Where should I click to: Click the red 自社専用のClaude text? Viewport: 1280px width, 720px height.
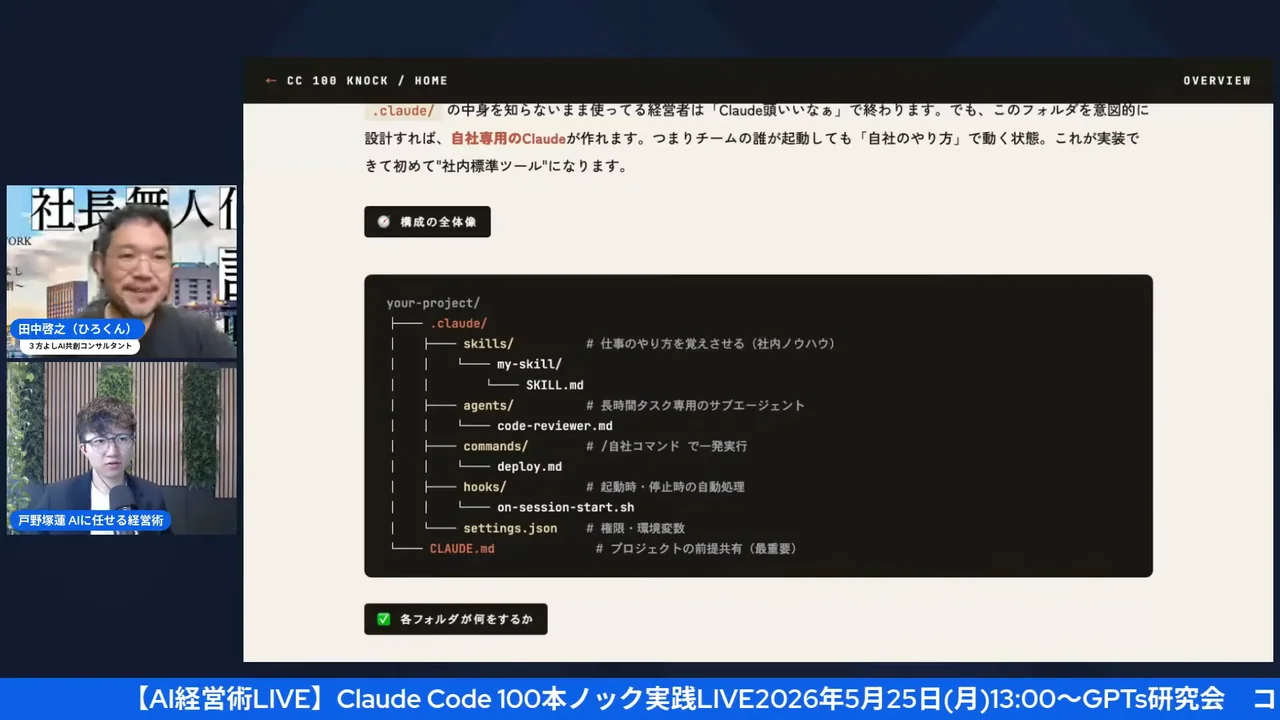coord(508,138)
